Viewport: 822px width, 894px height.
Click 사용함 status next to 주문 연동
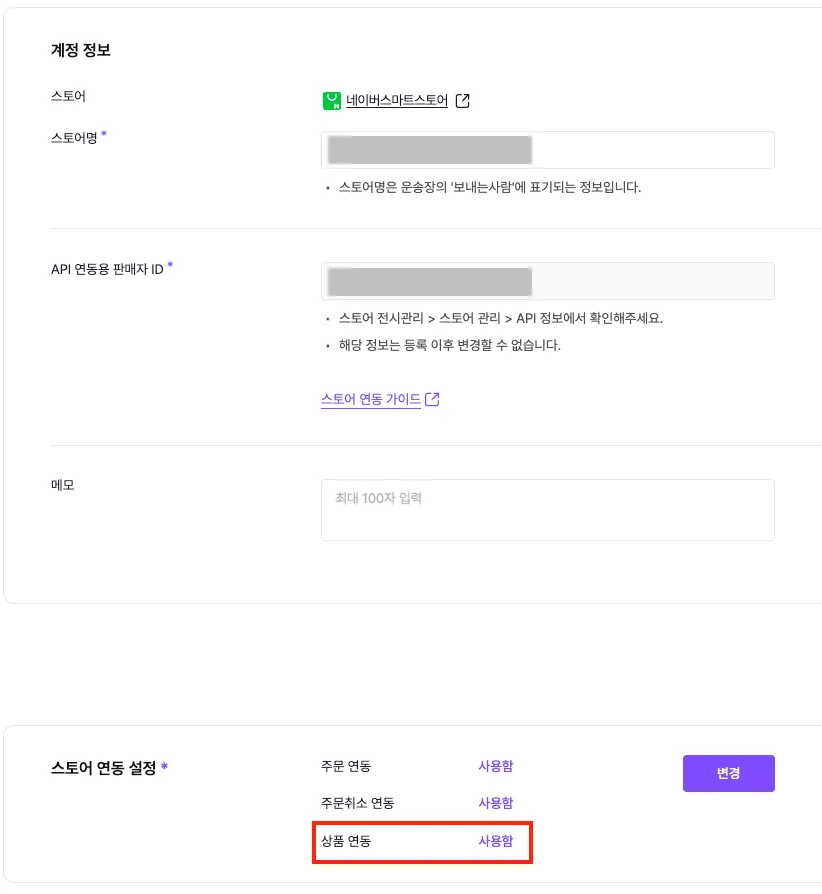(x=496, y=766)
